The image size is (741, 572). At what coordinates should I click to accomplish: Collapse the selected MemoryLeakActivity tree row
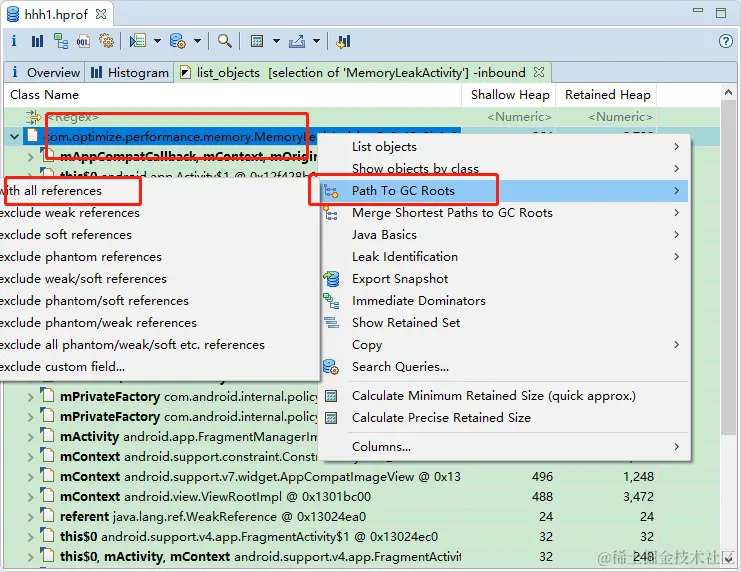pos(15,137)
